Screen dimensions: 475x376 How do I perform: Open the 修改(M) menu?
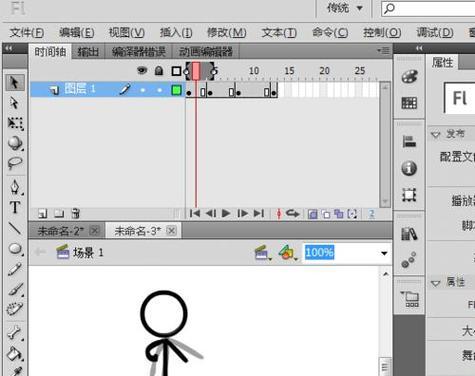pos(227,33)
